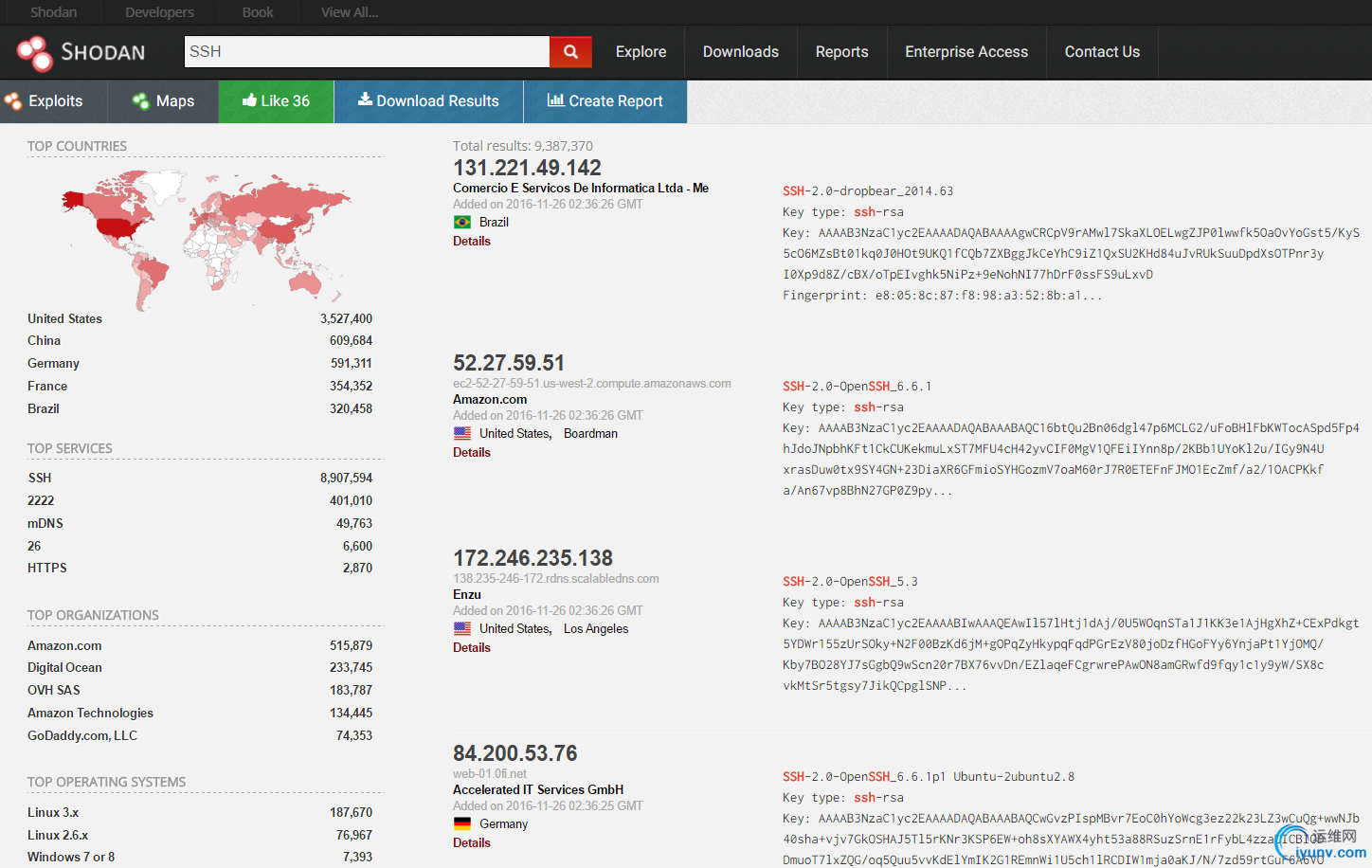Filter by France country
This screenshot has width=1372, height=868.
point(47,386)
